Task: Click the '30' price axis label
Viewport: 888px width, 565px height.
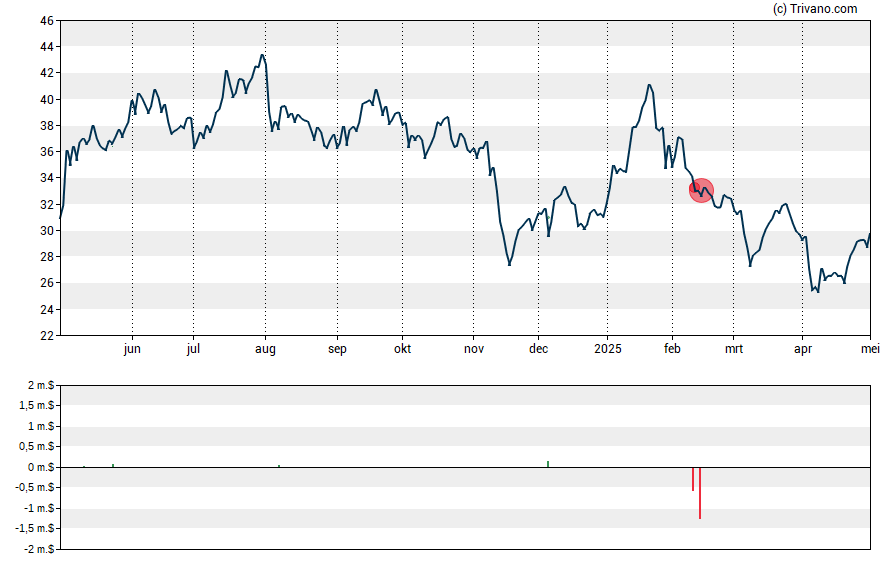Action: [47, 230]
